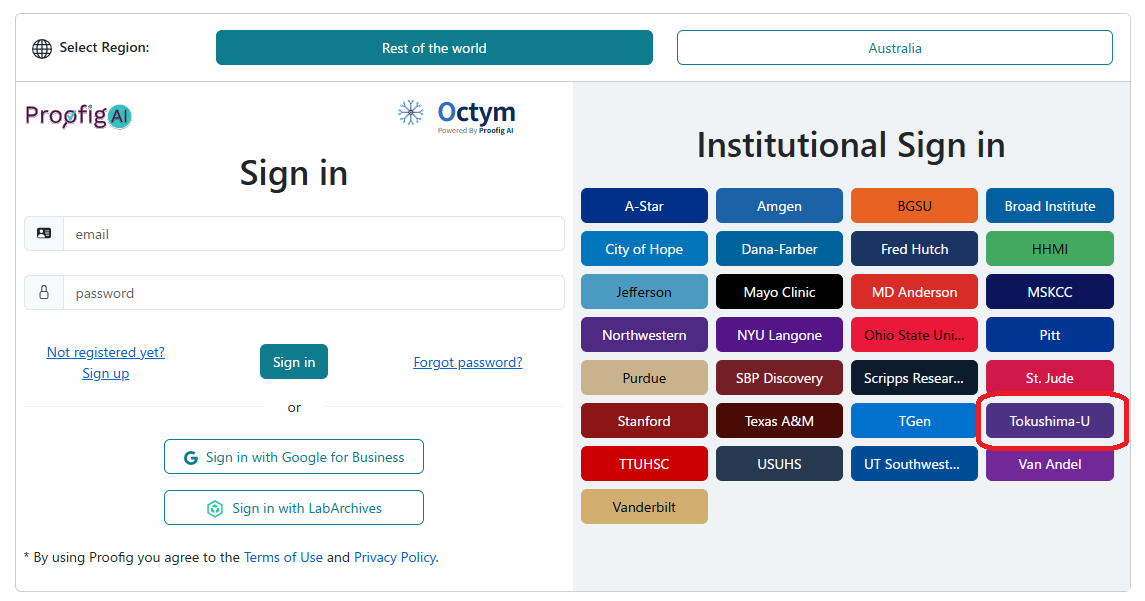Viewport: 1145px width, 601px height.
Task: Click the Proofig AI logo
Action: 78,115
